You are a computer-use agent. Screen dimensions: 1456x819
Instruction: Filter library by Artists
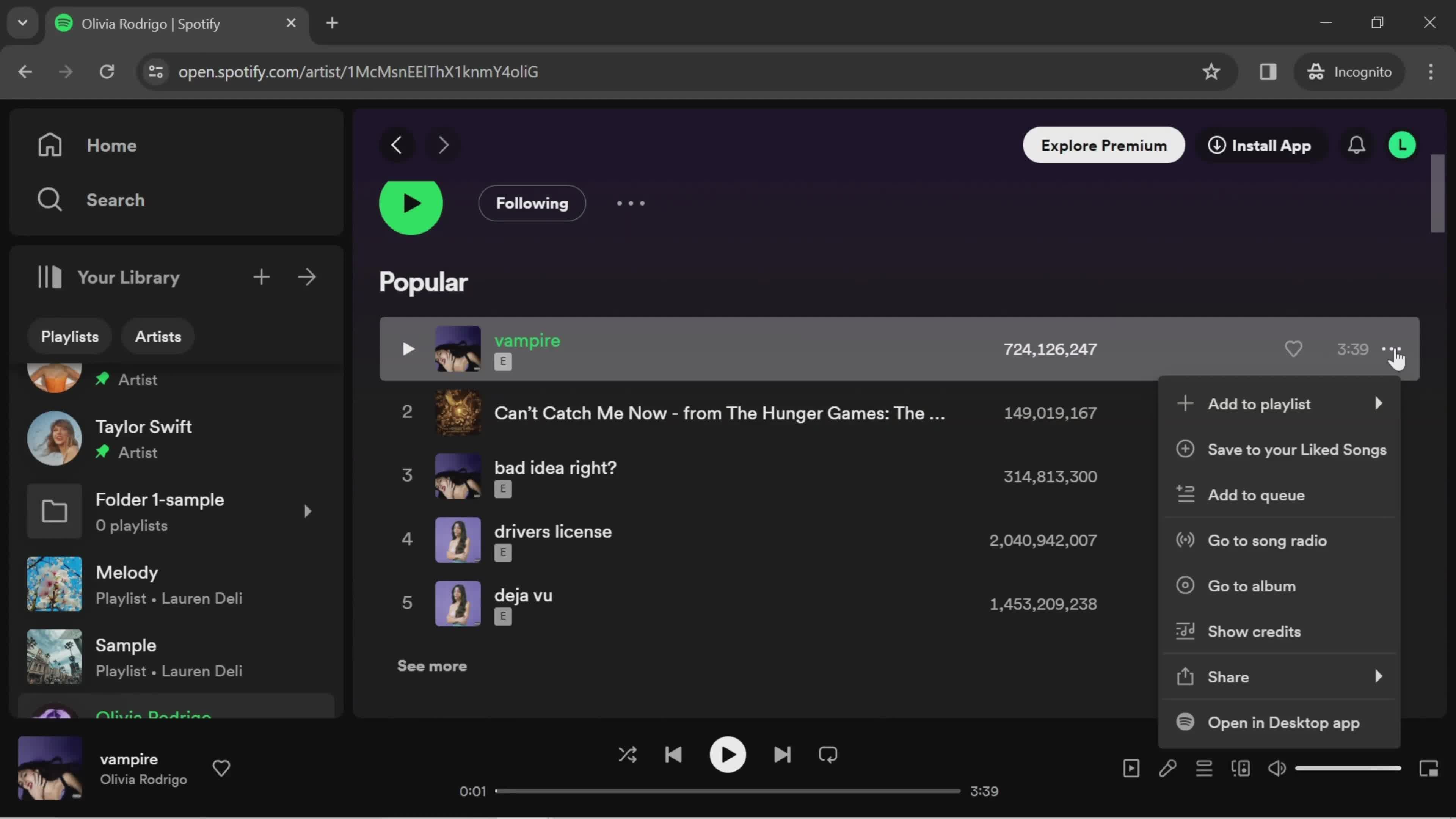click(158, 337)
